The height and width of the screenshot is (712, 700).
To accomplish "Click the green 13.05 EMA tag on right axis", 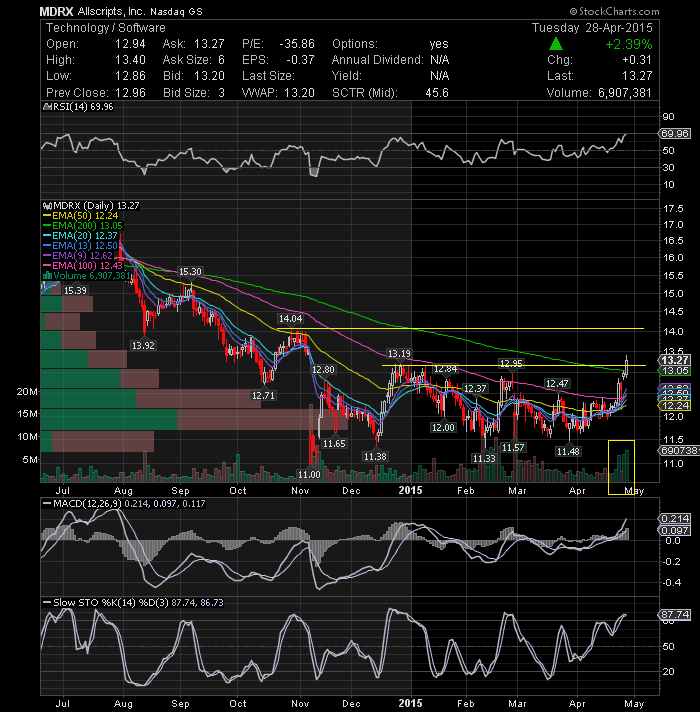I will point(675,371).
